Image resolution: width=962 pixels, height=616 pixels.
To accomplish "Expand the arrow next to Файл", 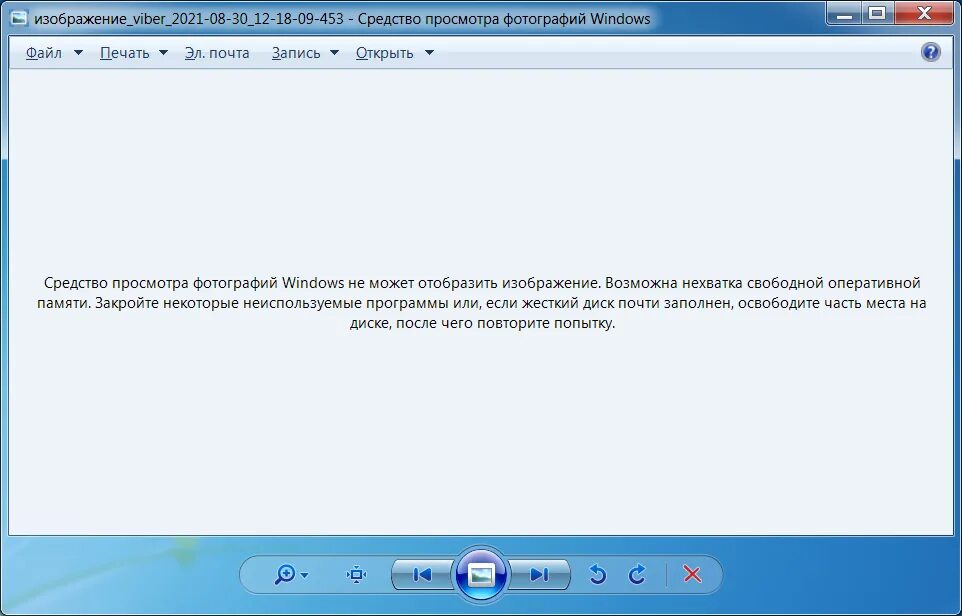I will click(x=78, y=53).
